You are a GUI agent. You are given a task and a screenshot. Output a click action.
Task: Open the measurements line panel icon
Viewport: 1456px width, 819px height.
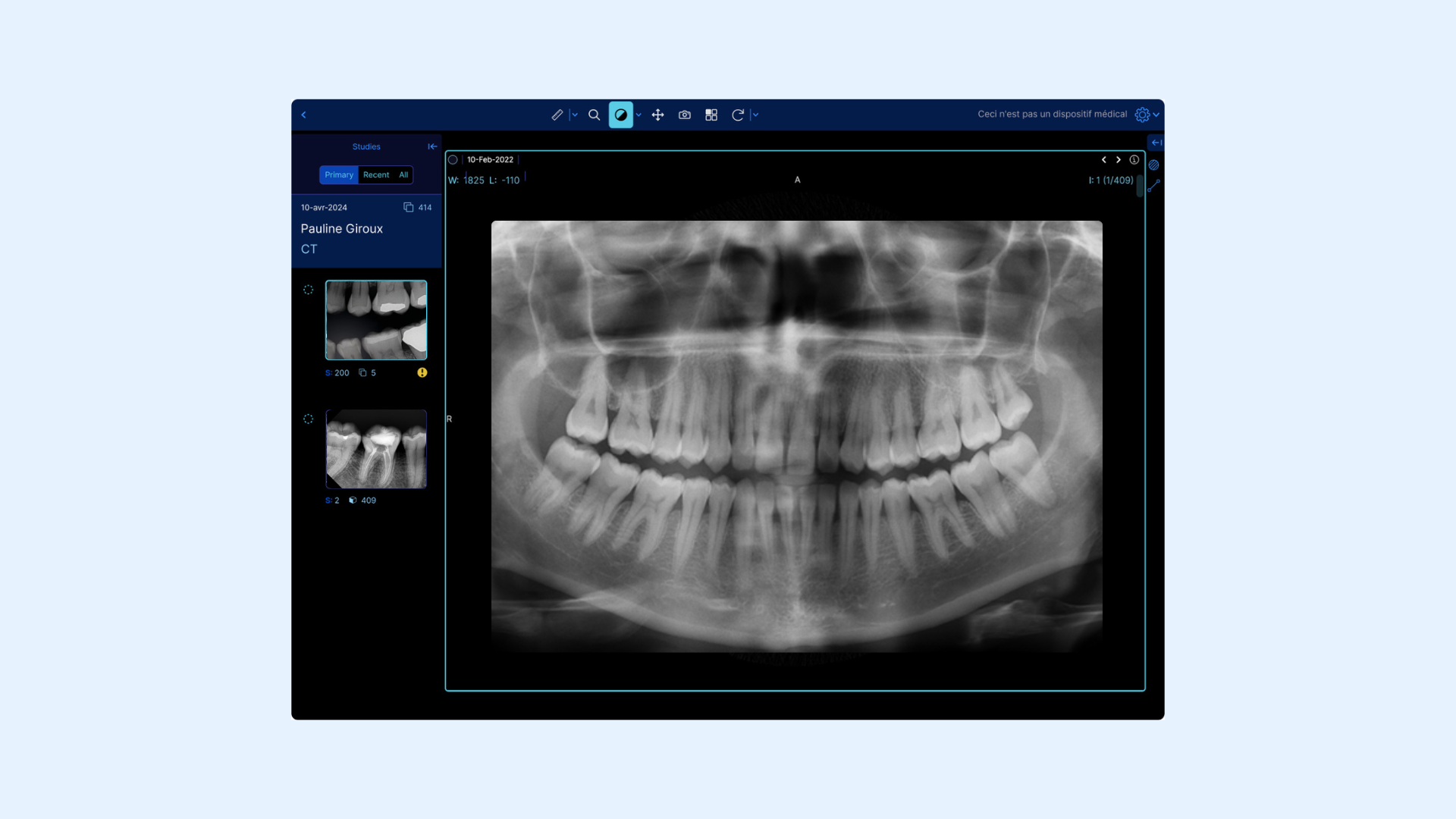[1153, 186]
